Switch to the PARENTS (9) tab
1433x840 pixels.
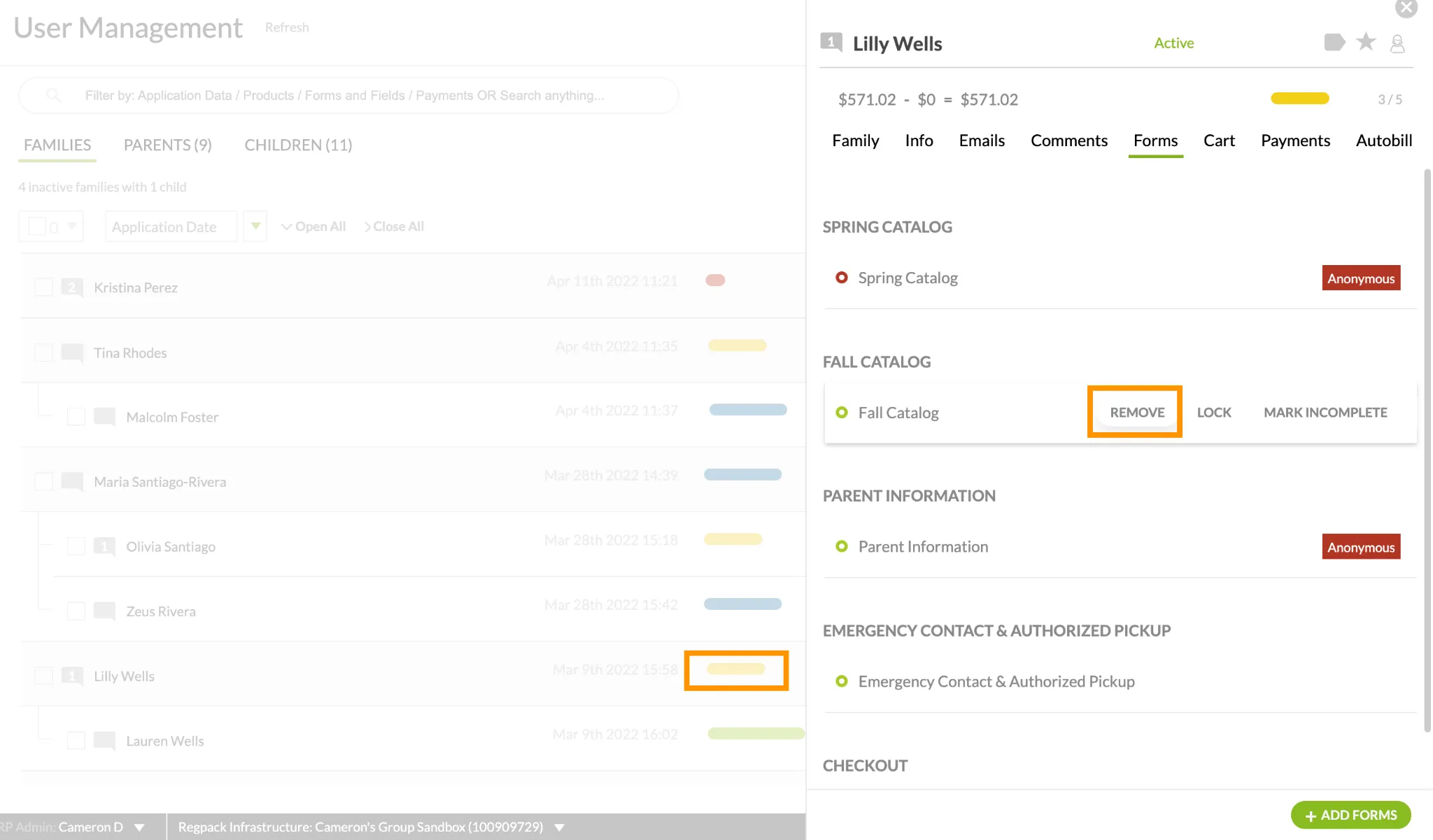pyautogui.click(x=168, y=145)
